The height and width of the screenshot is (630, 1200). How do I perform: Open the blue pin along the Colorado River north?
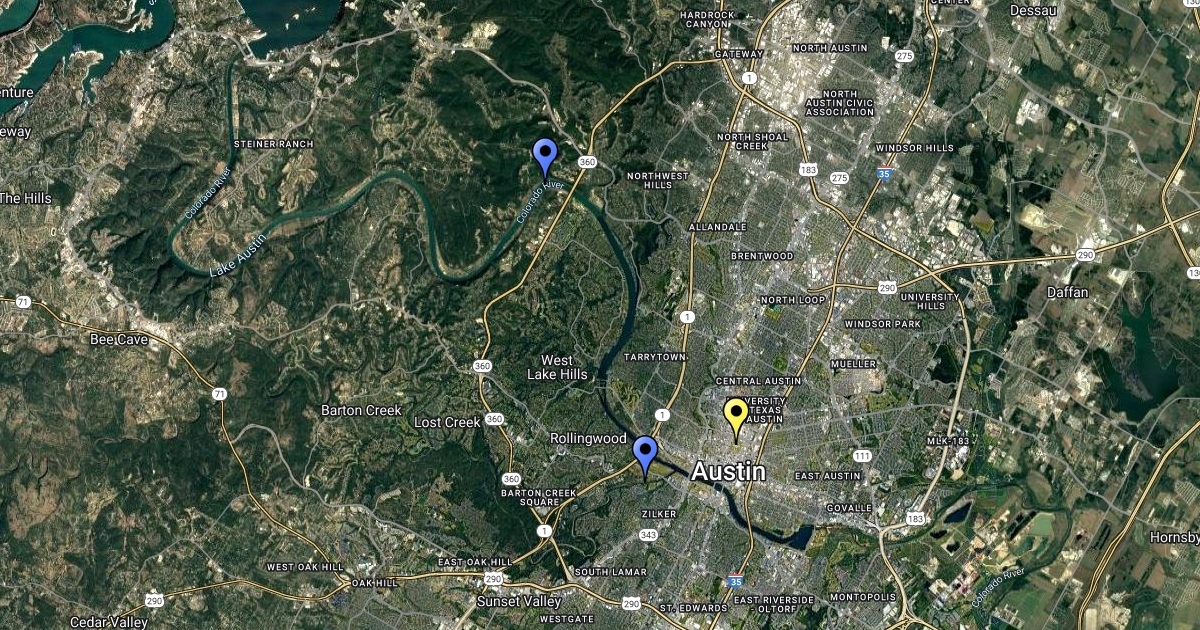[545, 159]
